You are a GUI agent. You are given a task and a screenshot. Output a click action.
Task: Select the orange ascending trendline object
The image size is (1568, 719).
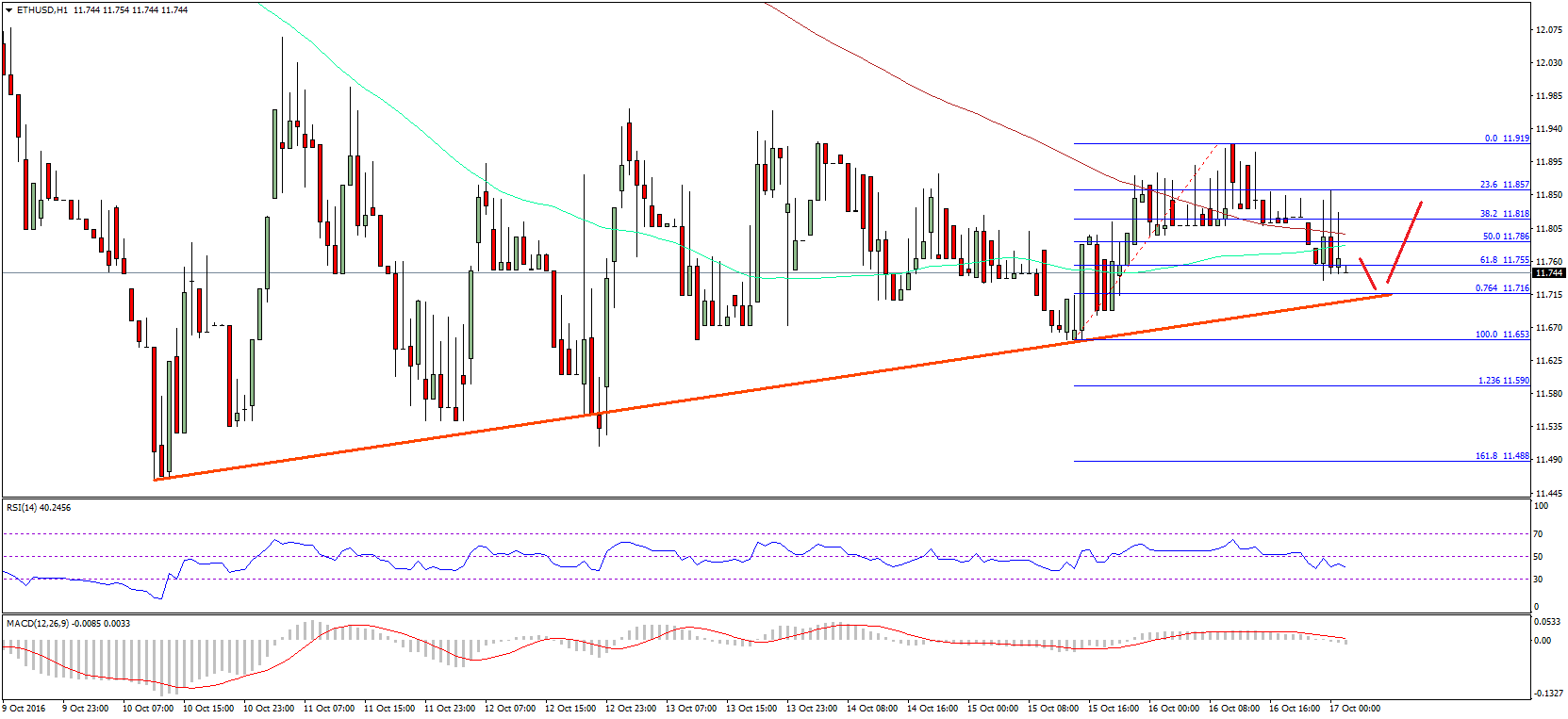point(773,387)
